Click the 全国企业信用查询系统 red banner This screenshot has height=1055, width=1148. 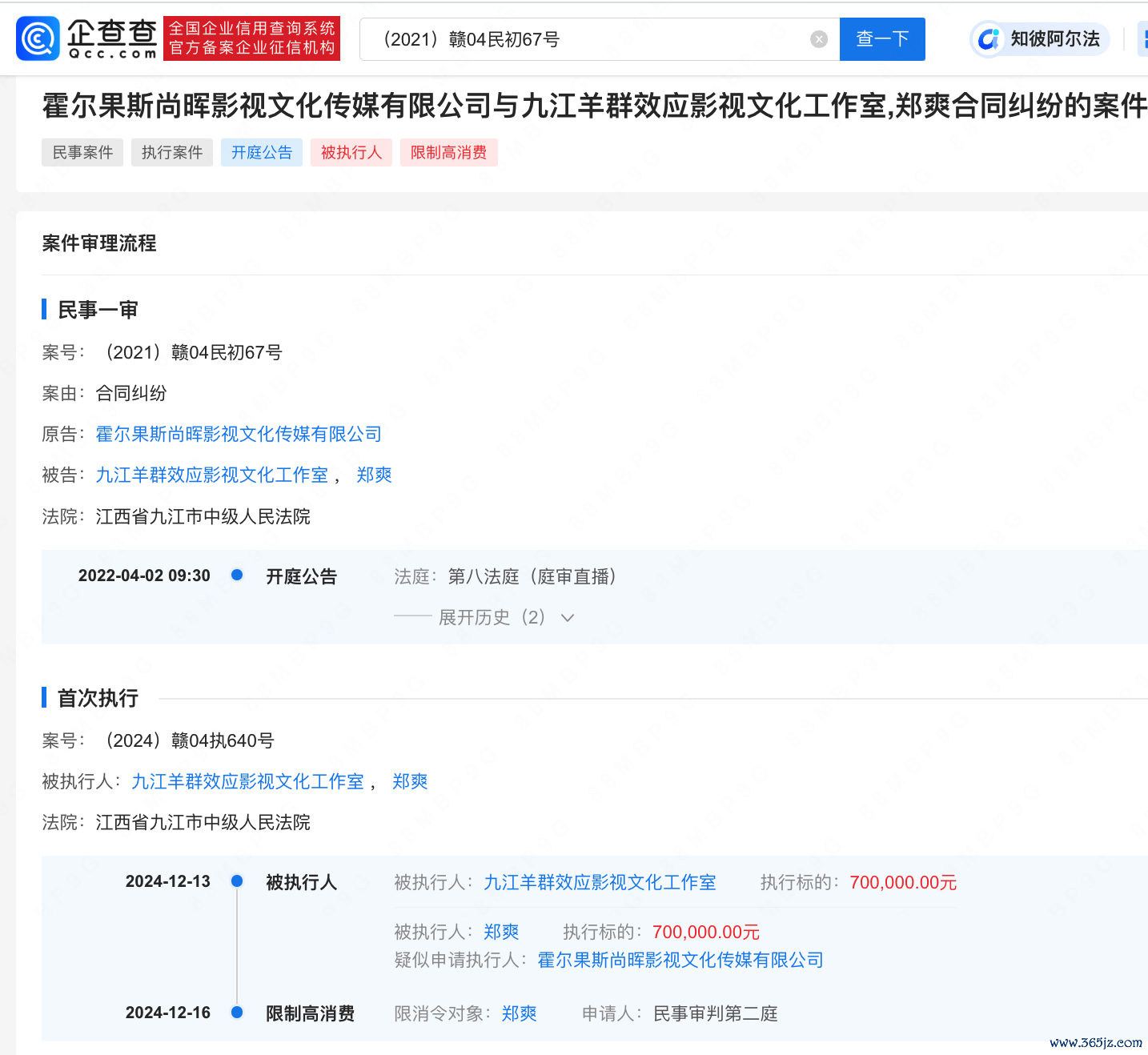(252, 38)
